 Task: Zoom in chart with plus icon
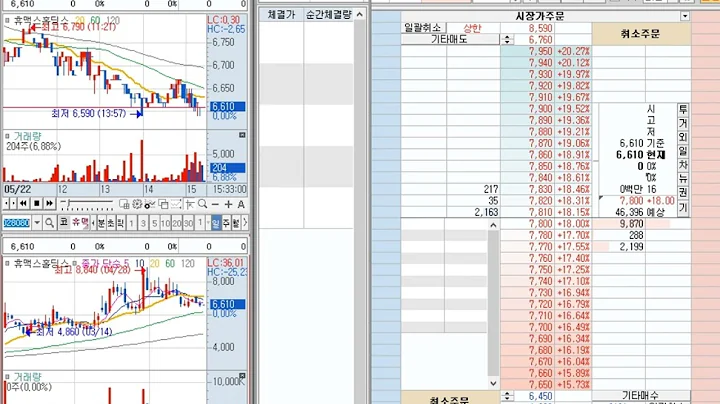tap(228, 204)
